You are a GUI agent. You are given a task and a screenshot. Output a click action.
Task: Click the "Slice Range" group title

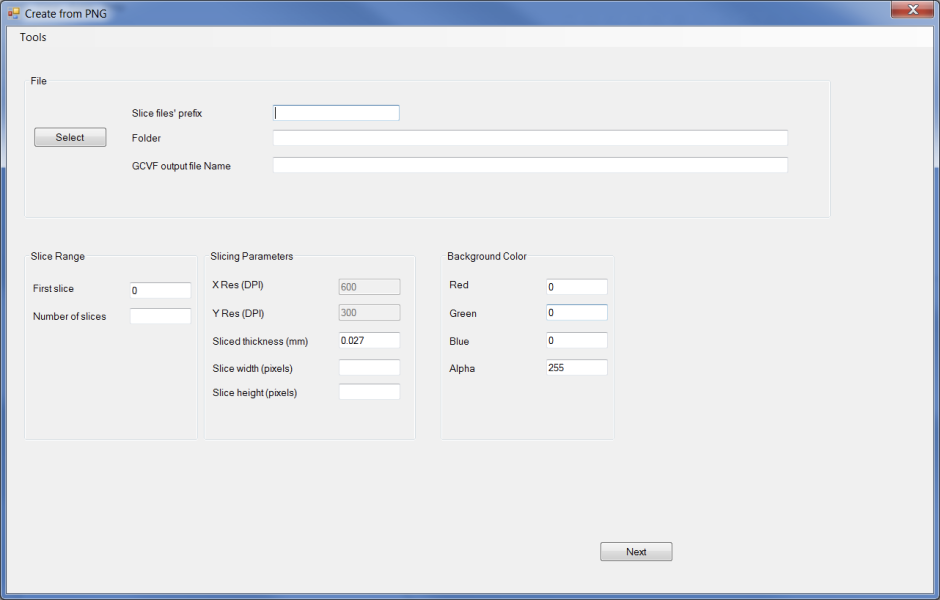coord(58,256)
